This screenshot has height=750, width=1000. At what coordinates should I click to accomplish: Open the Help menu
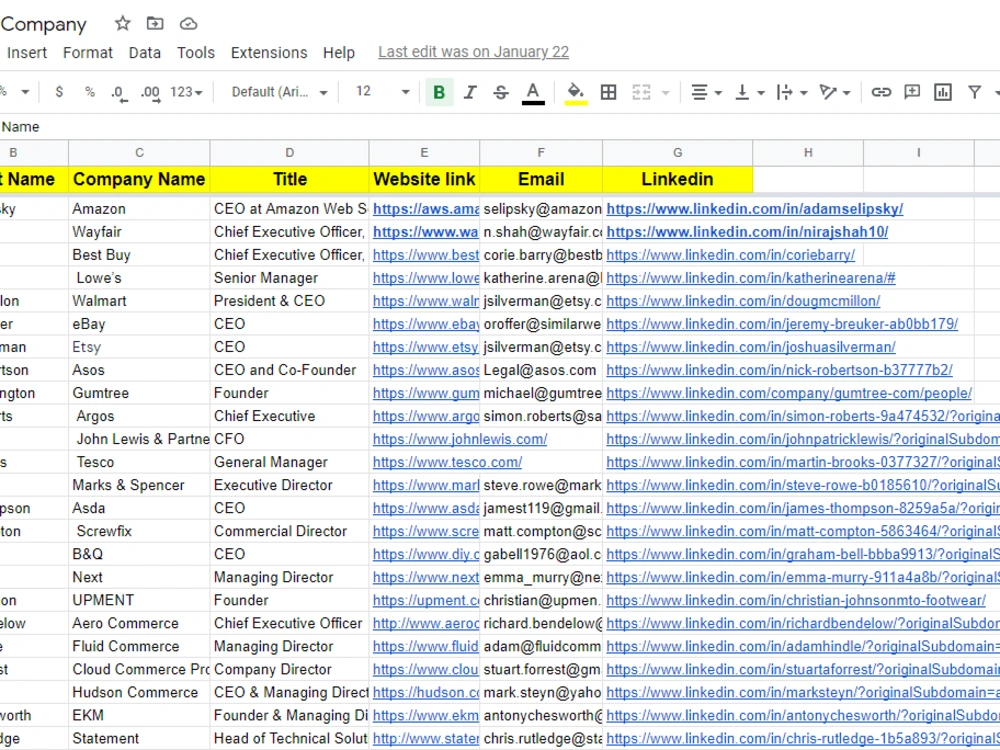(339, 52)
